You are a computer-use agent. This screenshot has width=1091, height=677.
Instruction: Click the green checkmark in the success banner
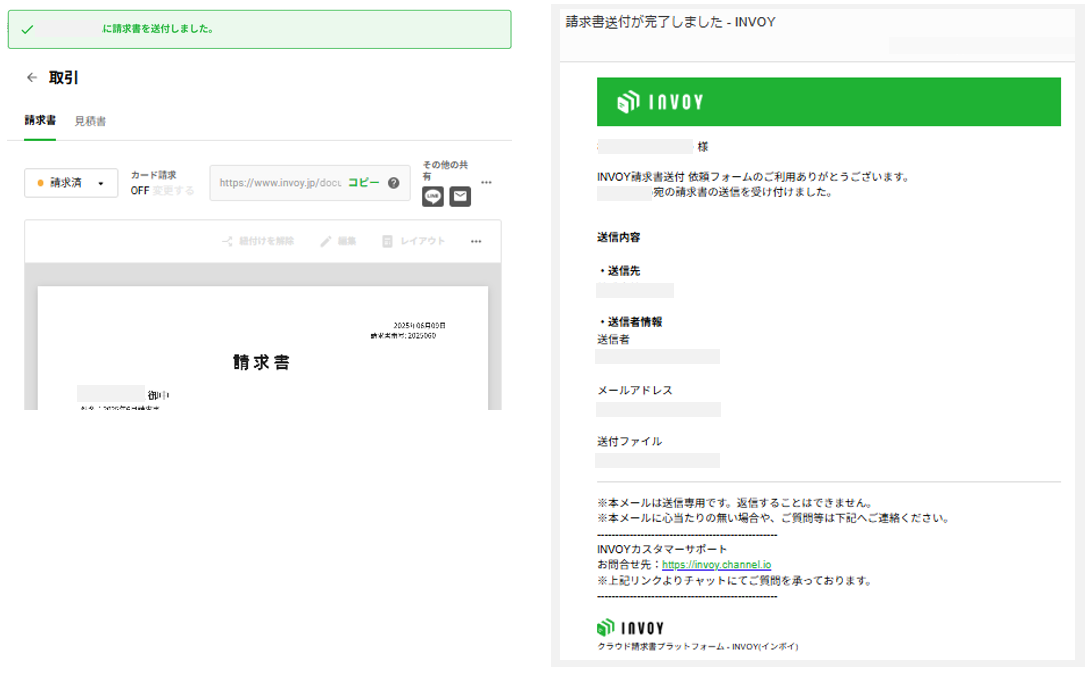click(27, 29)
